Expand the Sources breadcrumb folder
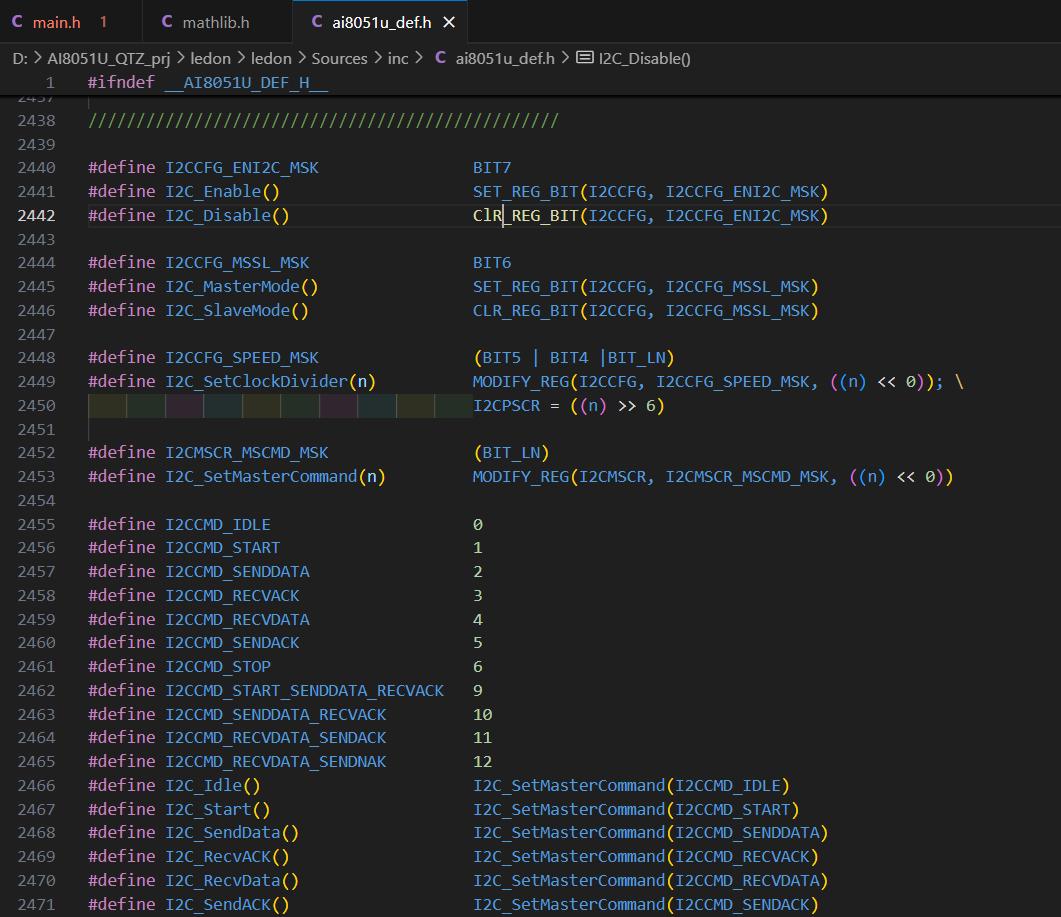 (x=339, y=58)
